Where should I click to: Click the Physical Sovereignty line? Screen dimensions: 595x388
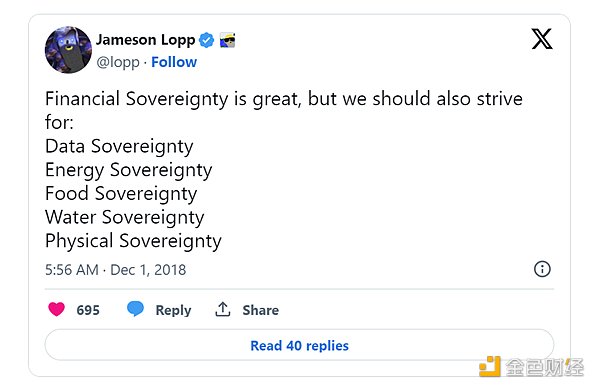(x=133, y=241)
